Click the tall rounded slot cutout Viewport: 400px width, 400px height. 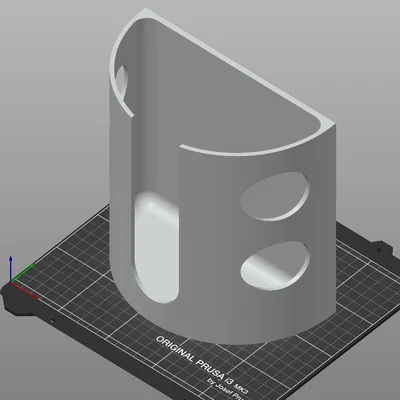pyautogui.click(x=156, y=247)
